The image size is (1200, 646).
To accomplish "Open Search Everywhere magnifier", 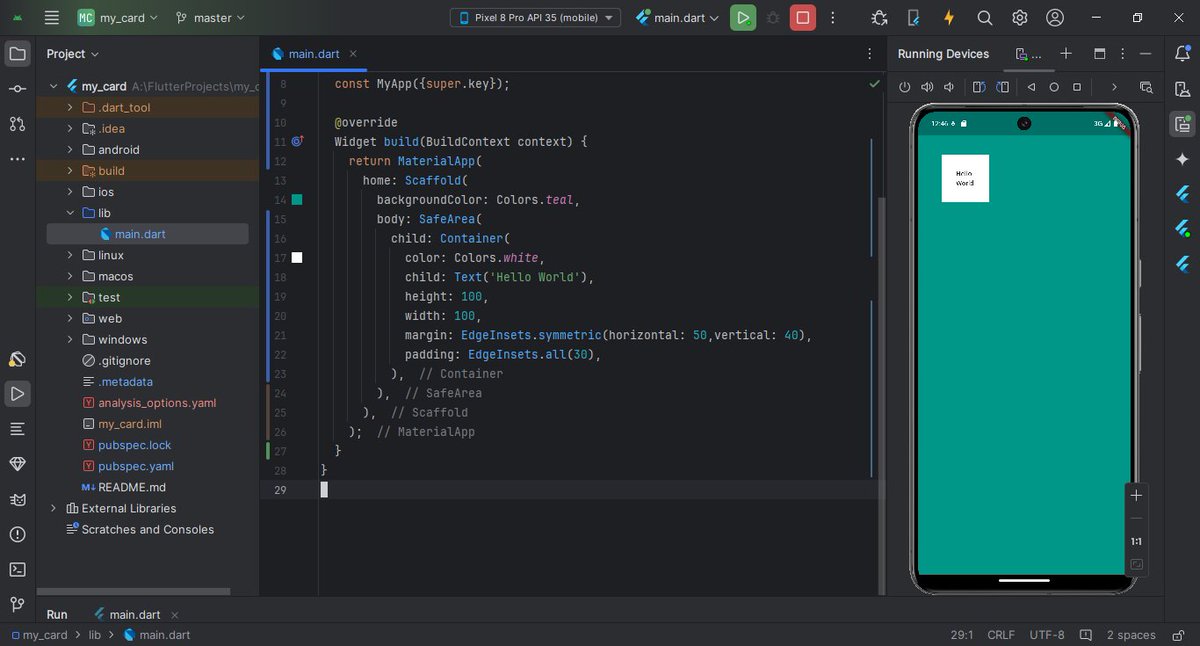I will (985, 18).
